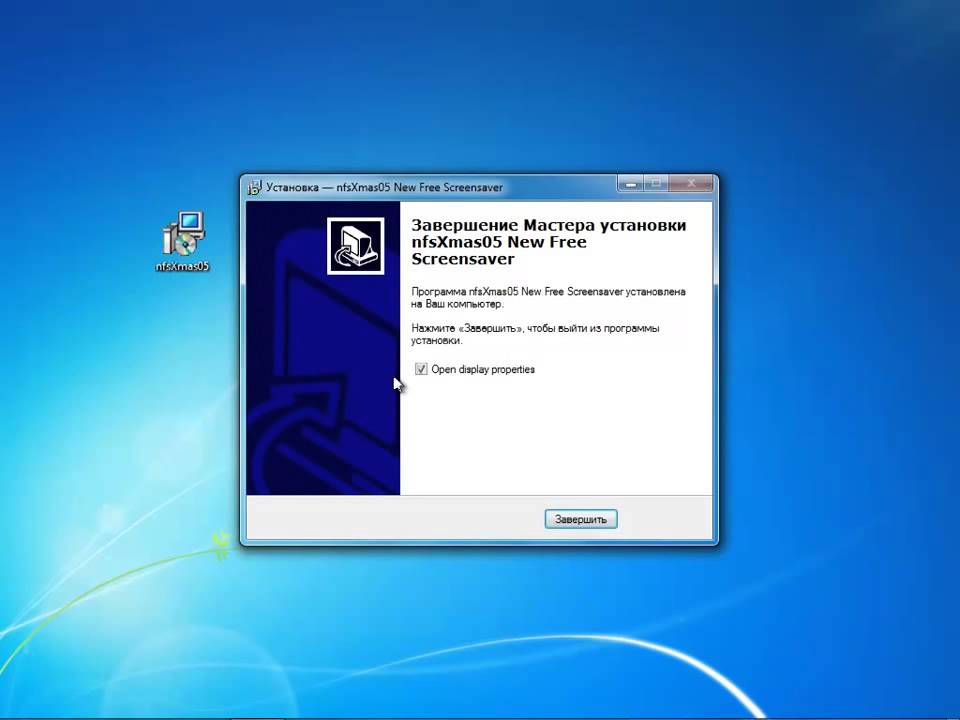Click the Завершить button to finish setup
Screen dimensions: 960x720
tap(580, 519)
